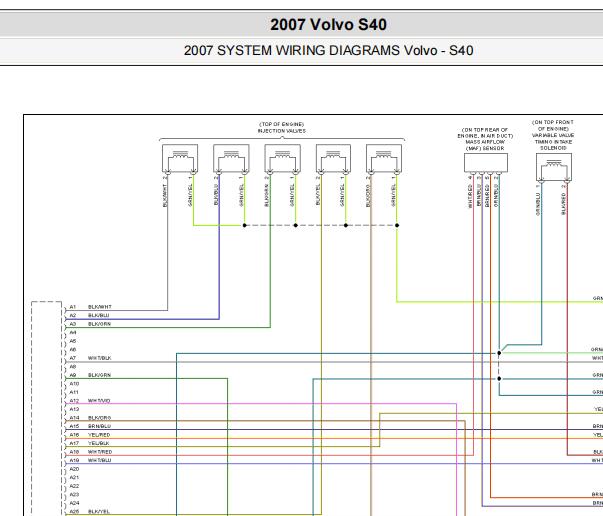Screen dimensions: 603x516
Task: Click the MAF sensor component box
Action: pos(486,163)
